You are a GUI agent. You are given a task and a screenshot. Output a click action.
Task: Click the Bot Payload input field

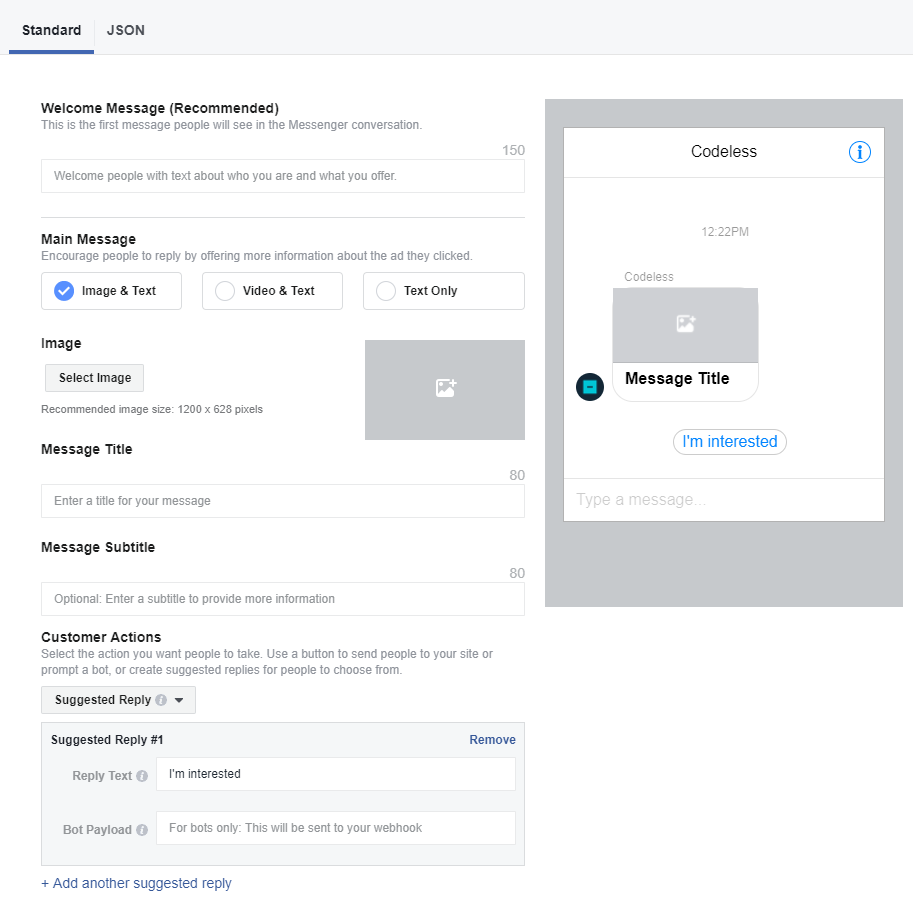coord(335,827)
